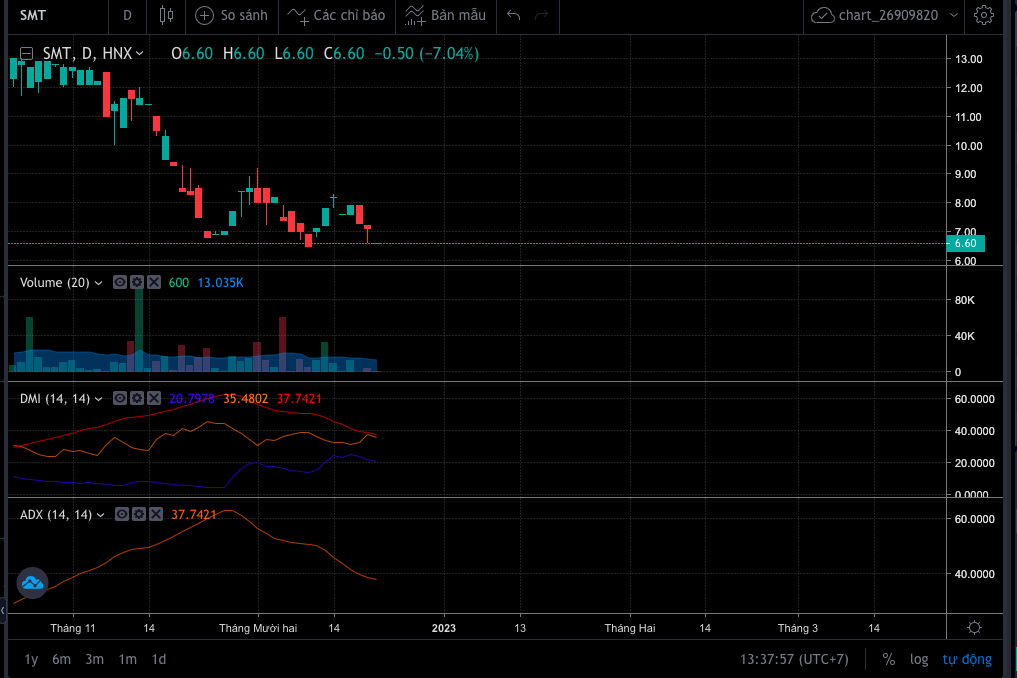
Task: Click the time axis settings gear at bottom right
Action: [x=975, y=628]
